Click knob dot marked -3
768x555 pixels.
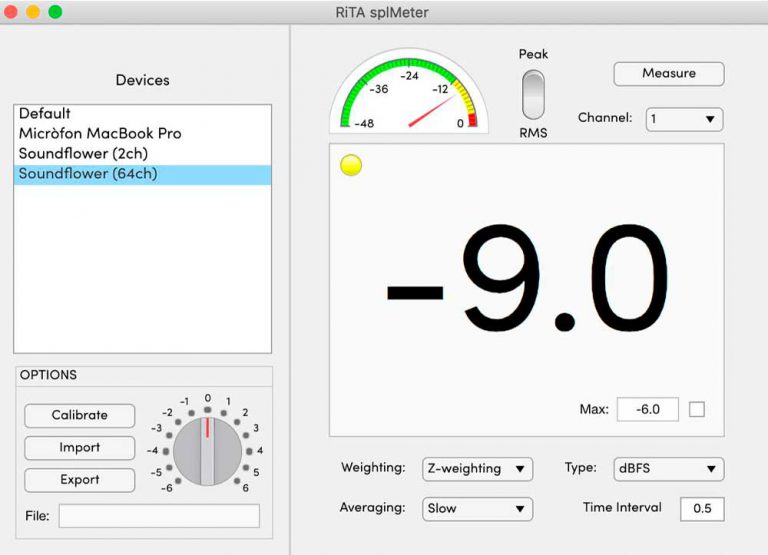coord(169,435)
